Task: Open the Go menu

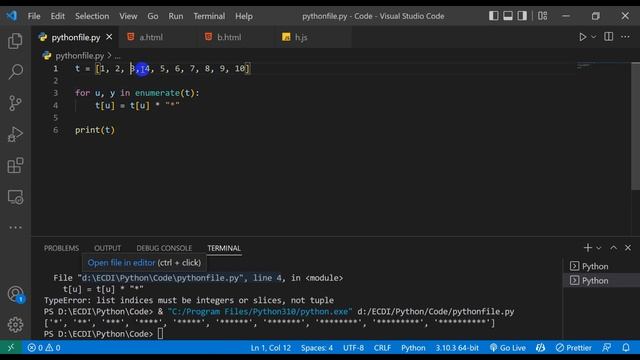Action: [x=153, y=16]
